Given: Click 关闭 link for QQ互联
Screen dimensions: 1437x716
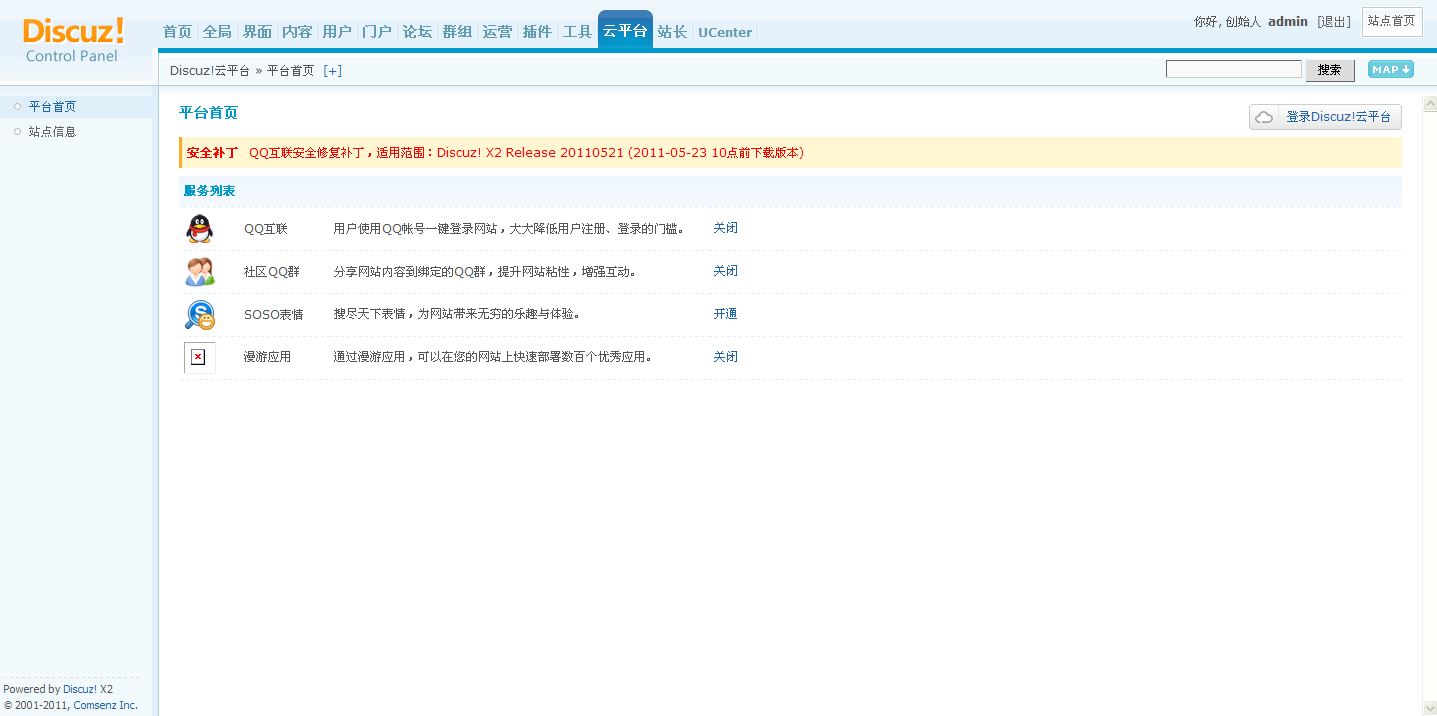Looking at the screenshot, I should click(x=725, y=228).
